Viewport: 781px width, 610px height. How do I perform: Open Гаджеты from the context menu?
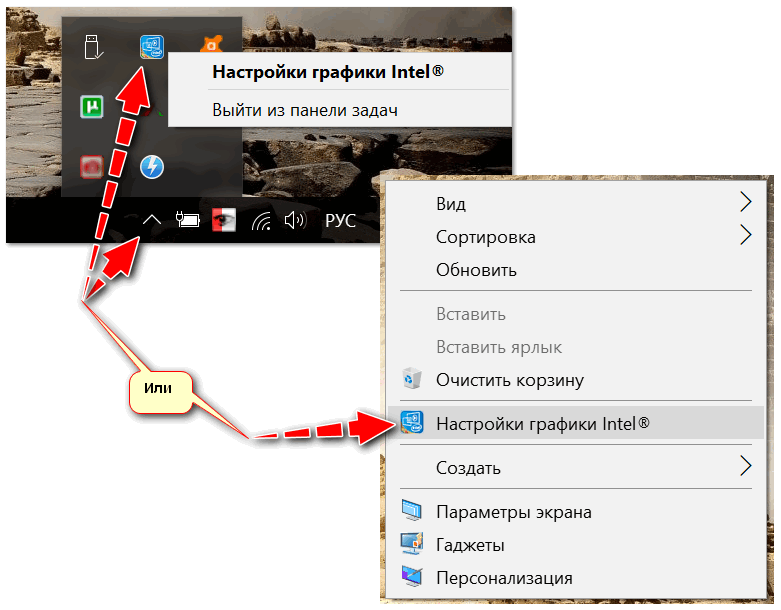point(576,545)
